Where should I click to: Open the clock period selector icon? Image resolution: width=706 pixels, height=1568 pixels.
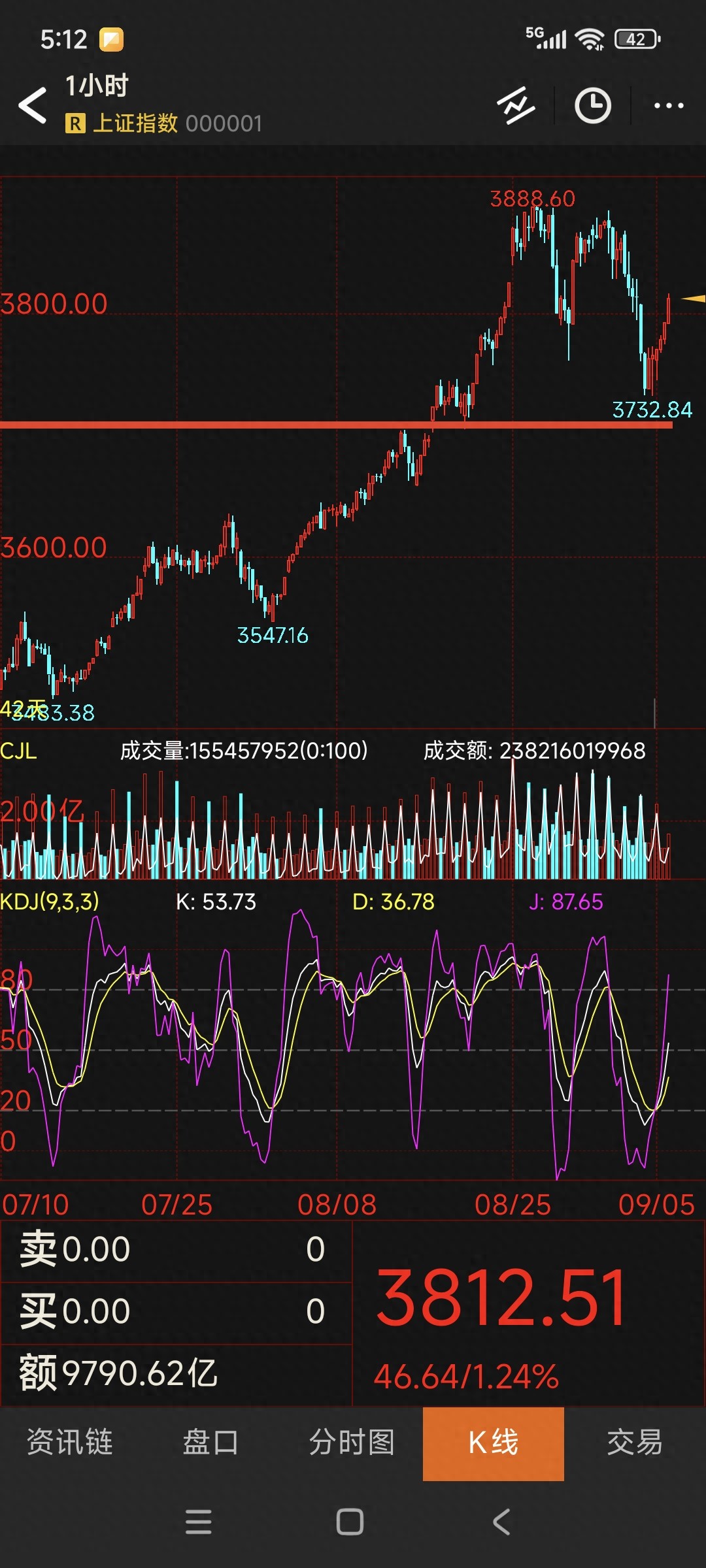[592, 105]
